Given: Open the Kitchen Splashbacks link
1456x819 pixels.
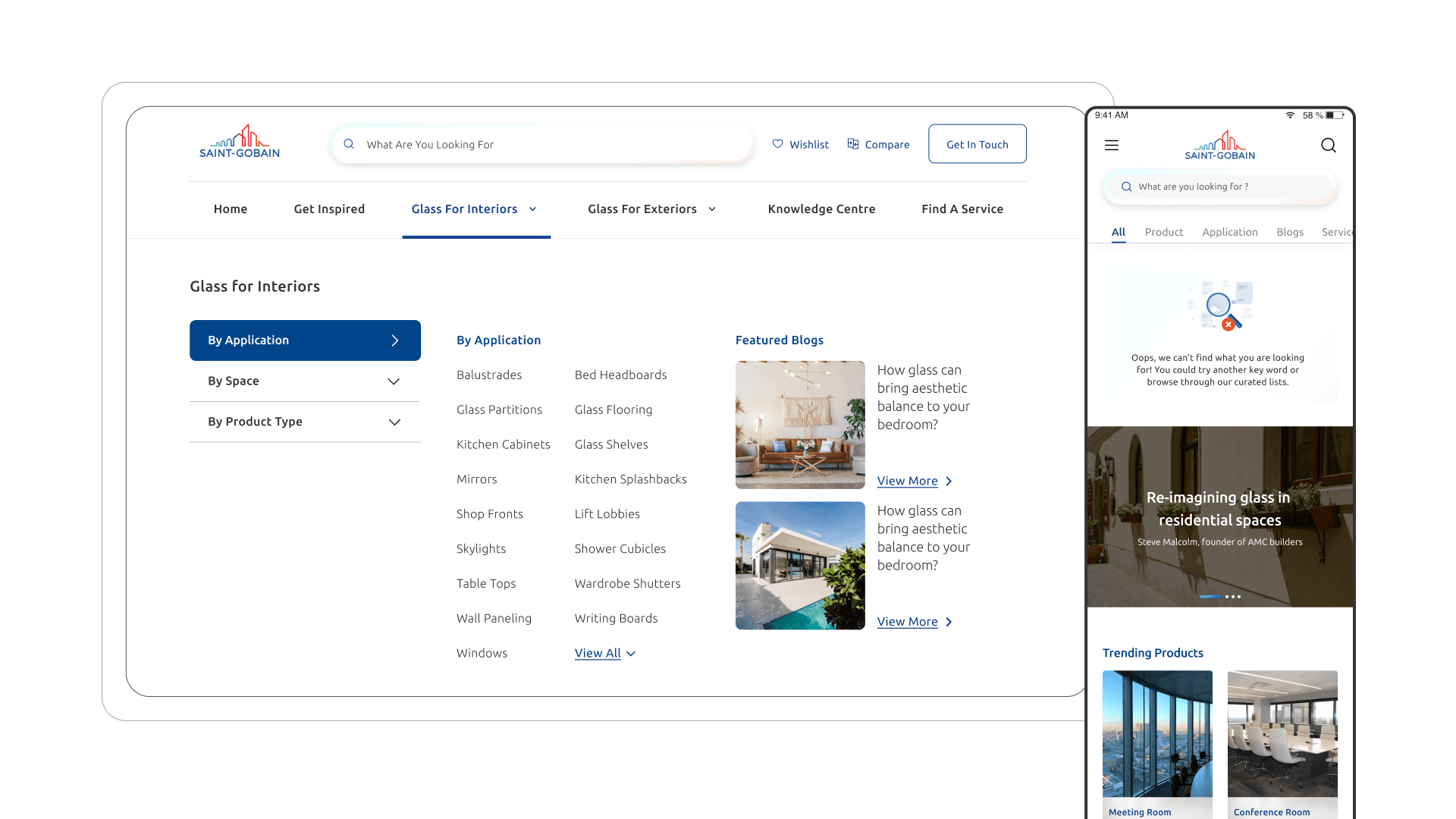Looking at the screenshot, I should [x=630, y=479].
